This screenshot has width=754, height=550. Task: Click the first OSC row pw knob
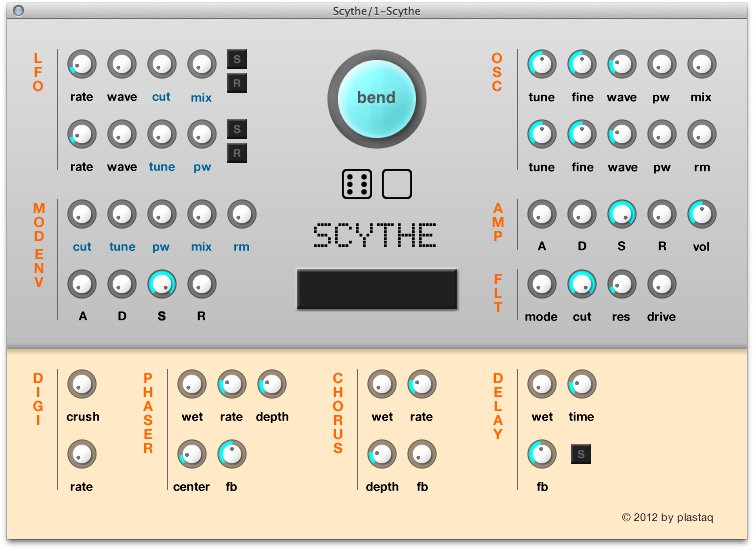point(662,64)
